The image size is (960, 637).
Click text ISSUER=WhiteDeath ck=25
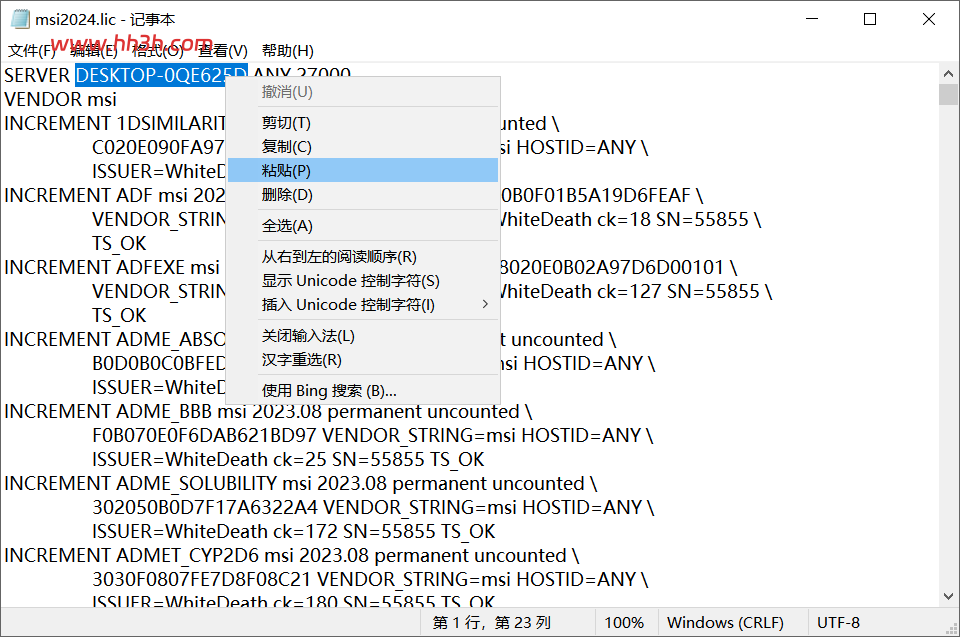209,459
